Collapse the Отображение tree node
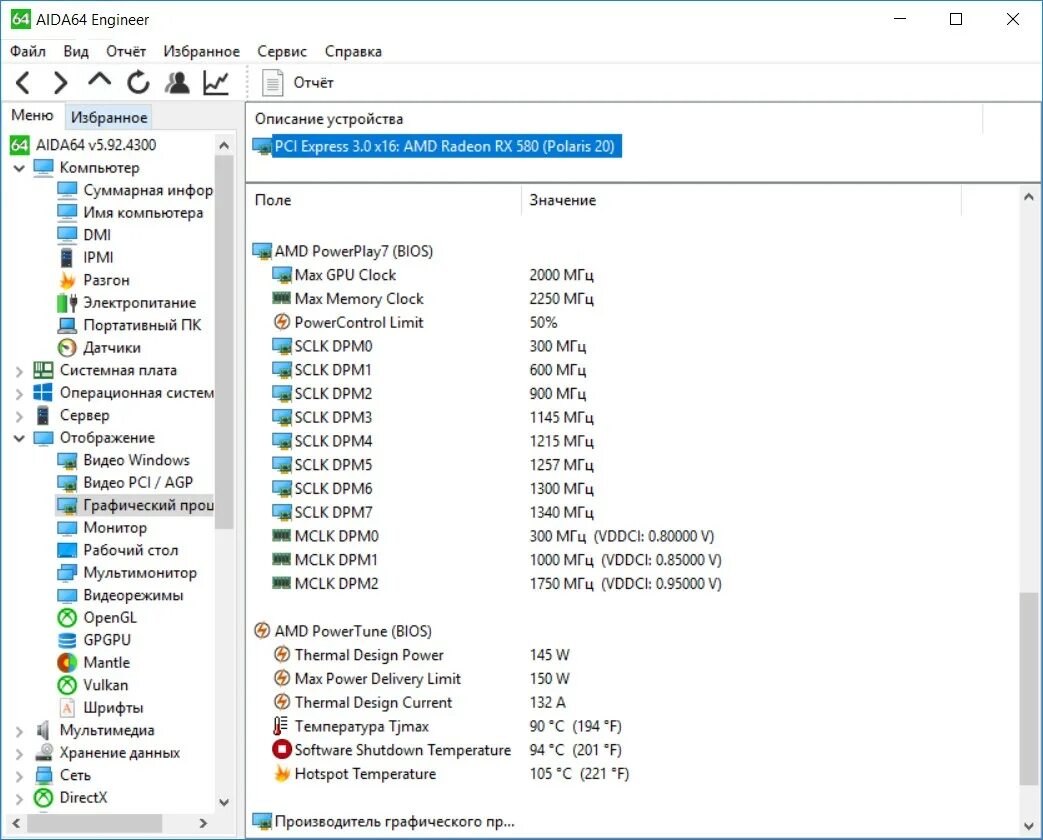This screenshot has width=1043, height=840. click(x=19, y=438)
